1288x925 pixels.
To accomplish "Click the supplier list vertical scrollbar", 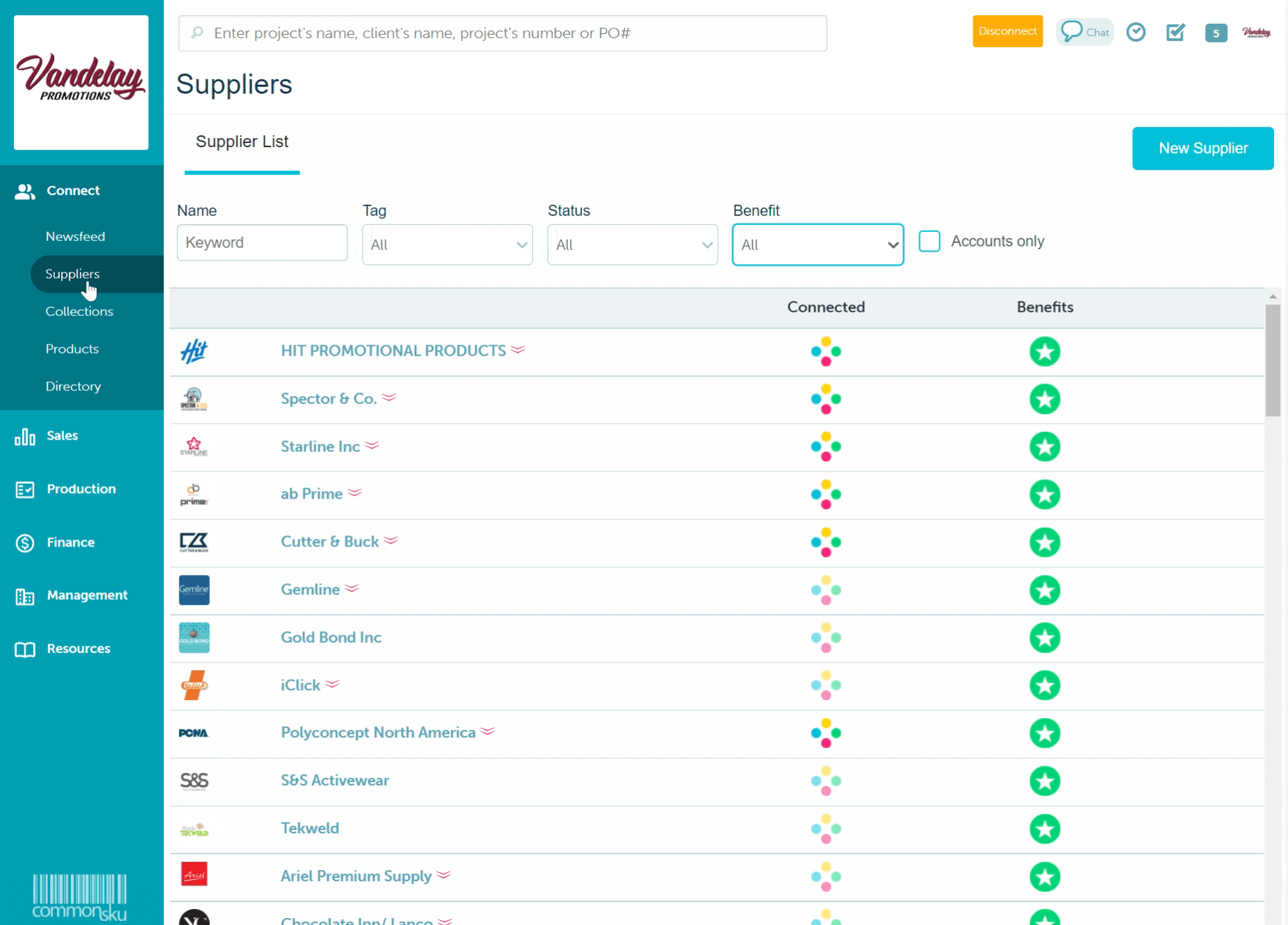I will click(x=1272, y=361).
